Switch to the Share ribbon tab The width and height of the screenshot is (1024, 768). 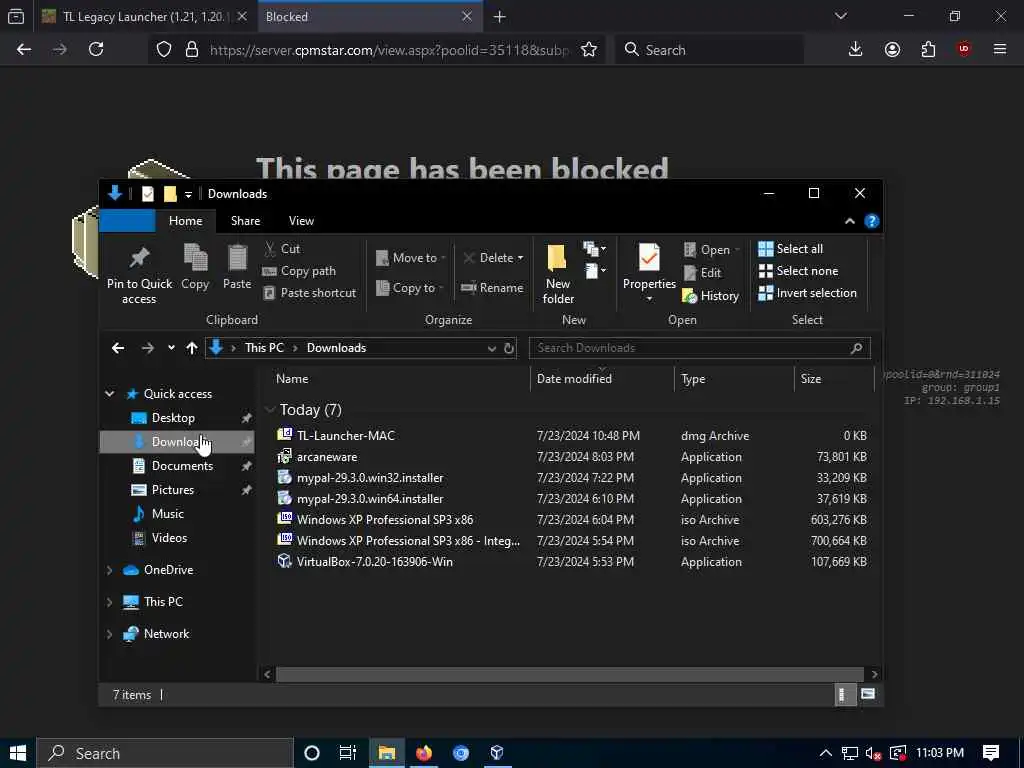(246, 221)
